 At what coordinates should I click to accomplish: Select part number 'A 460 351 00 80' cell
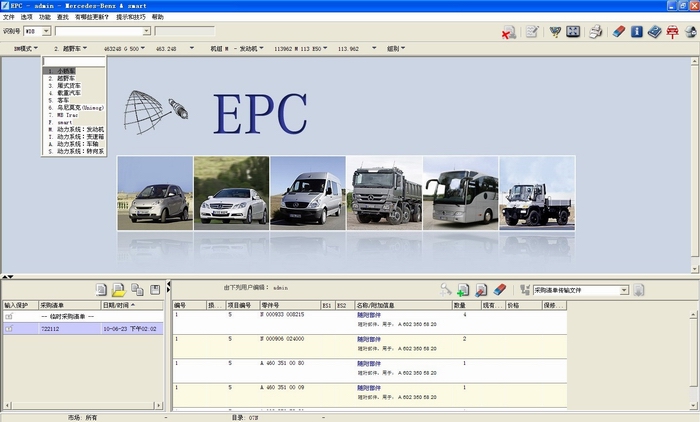282,363
